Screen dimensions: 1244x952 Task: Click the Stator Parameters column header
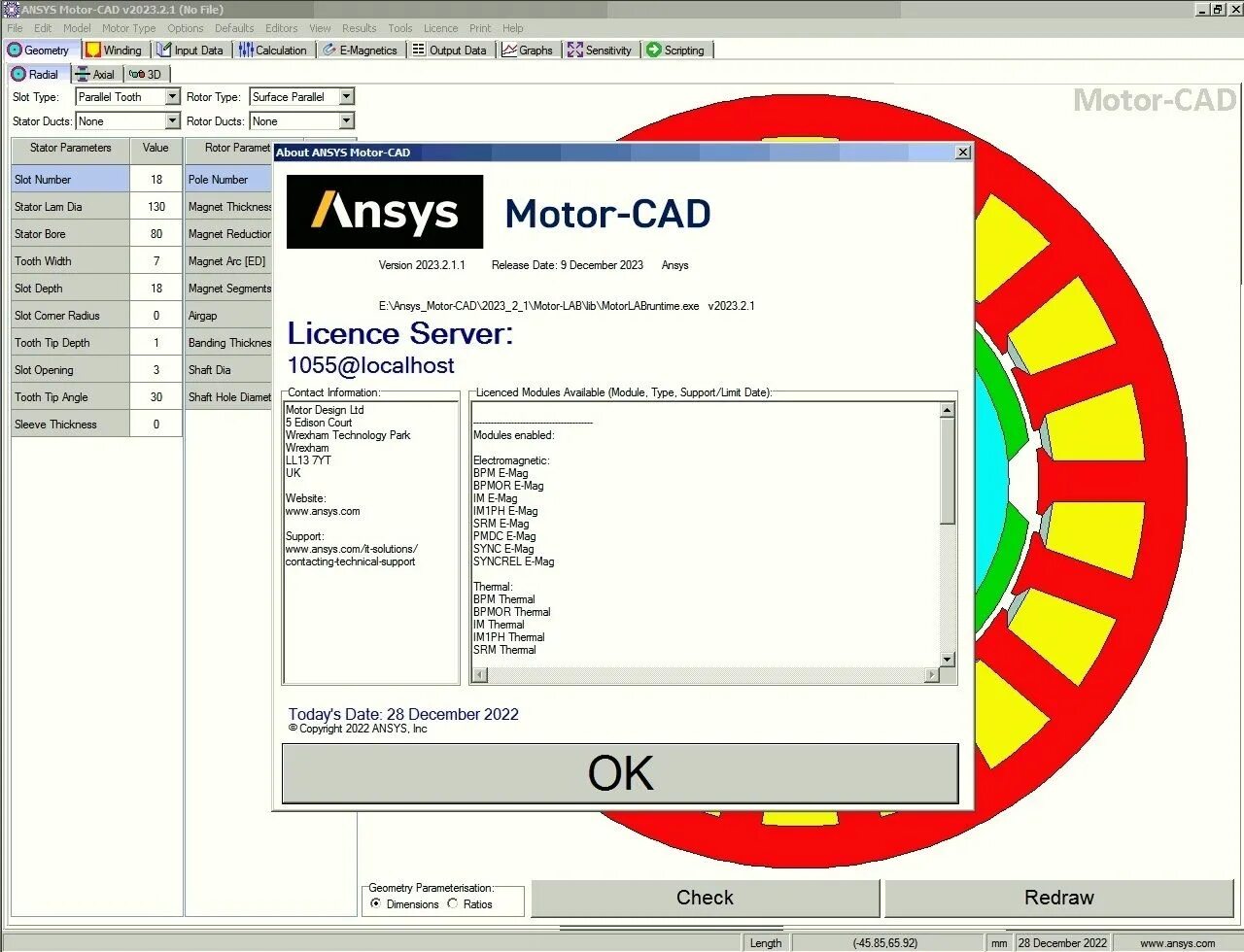[x=70, y=149]
